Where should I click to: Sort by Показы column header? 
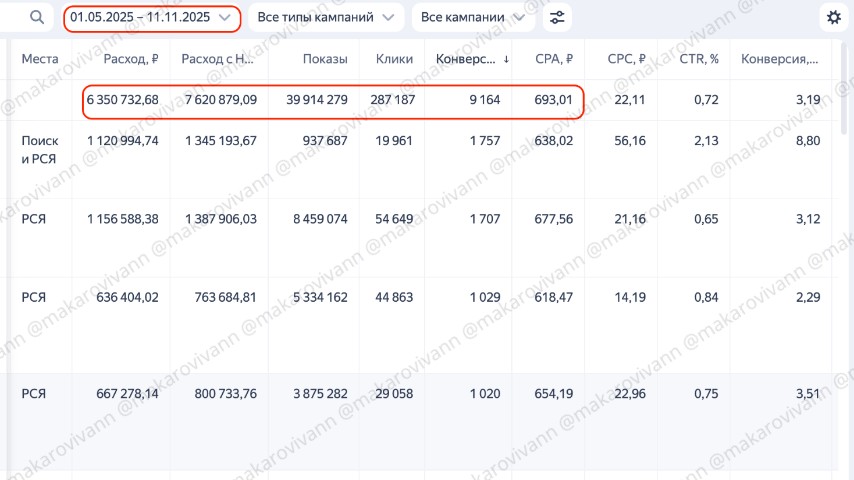(x=324, y=59)
